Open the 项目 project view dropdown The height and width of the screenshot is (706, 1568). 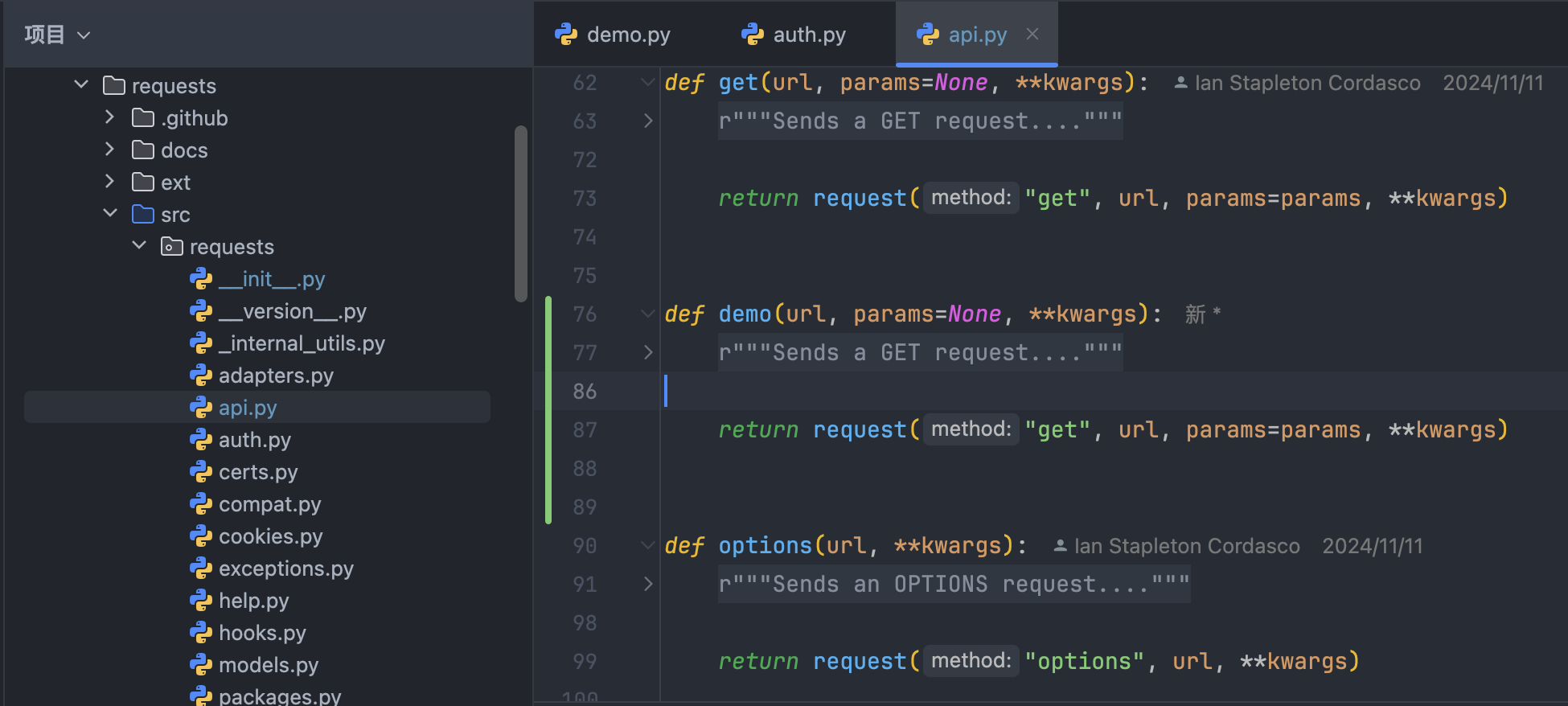click(x=57, y=35)
